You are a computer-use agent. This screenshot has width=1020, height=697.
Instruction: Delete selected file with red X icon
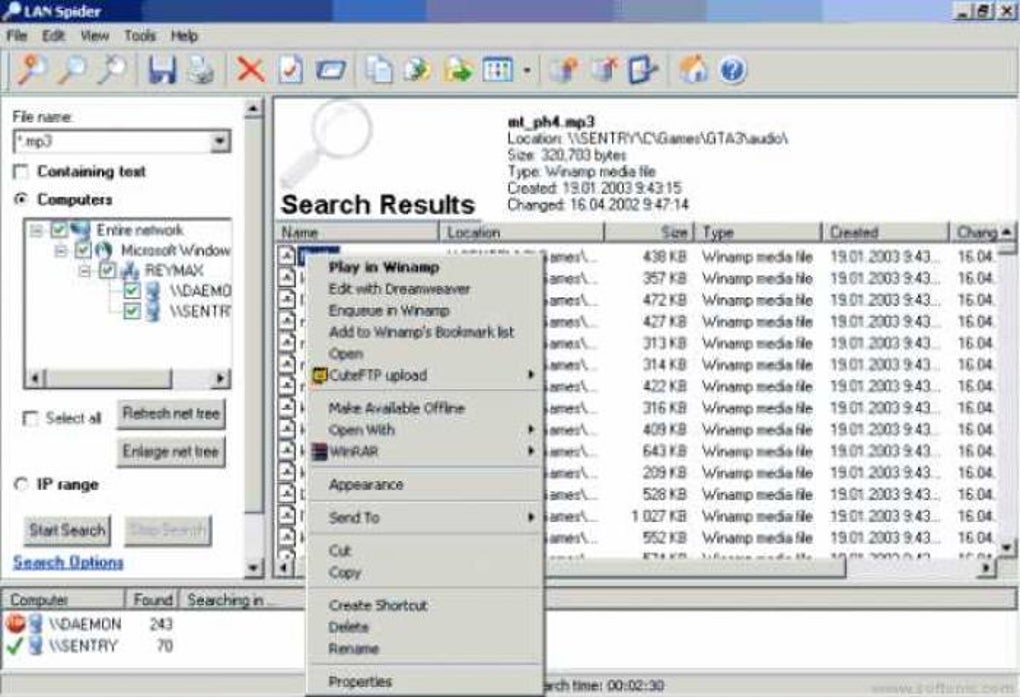(x=250, y=70)
